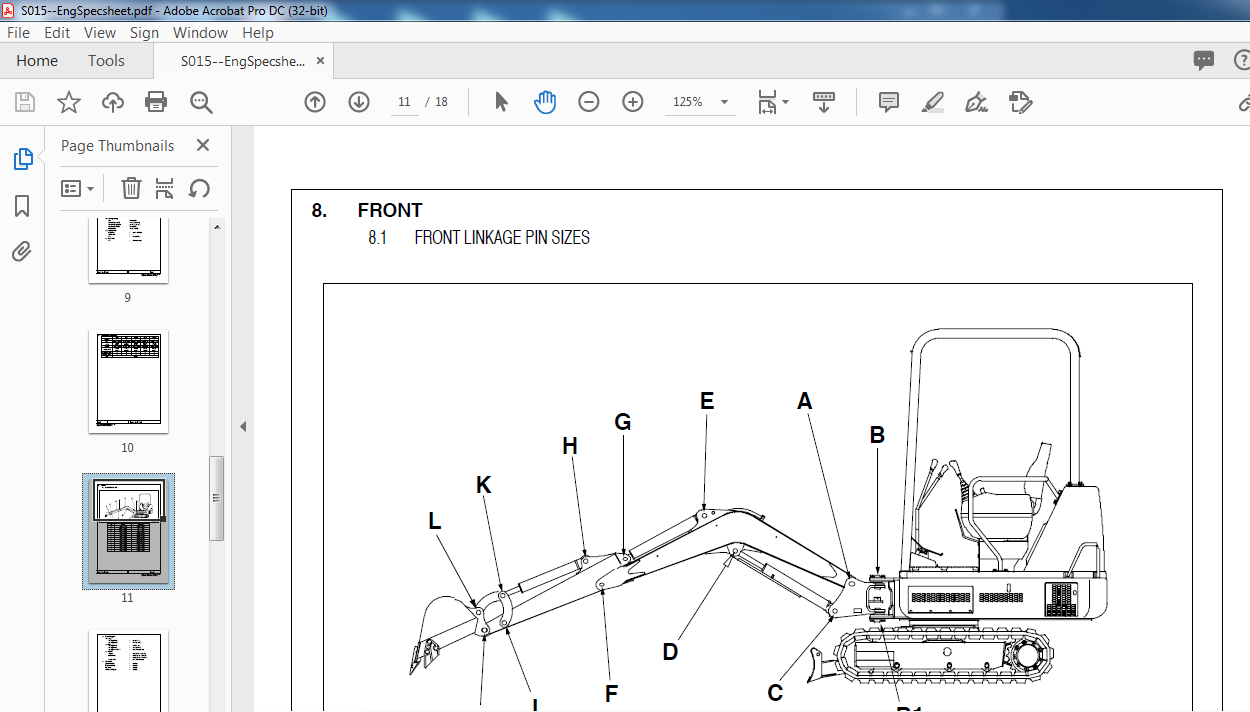Add a sticky note comment
Viewport: 1250px width, 712px height.
point(889,102)
